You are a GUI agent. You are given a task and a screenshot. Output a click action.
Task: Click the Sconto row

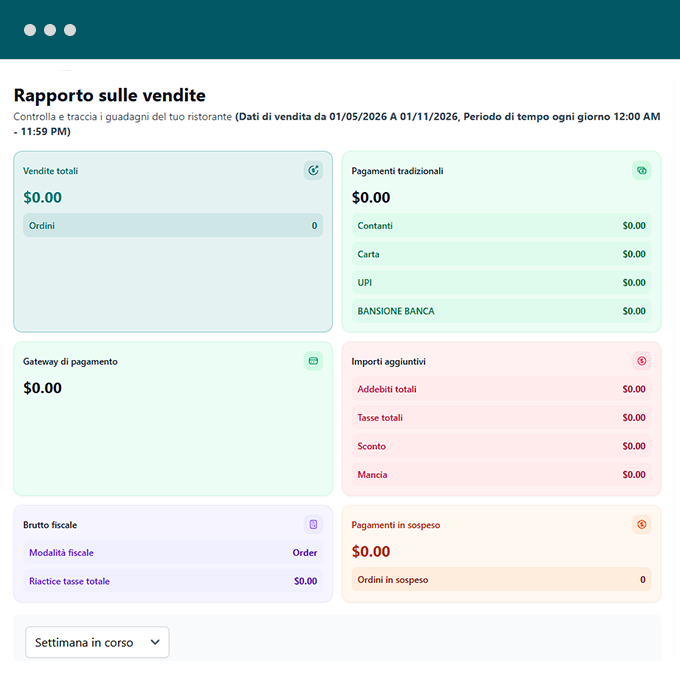click(501, 446)
